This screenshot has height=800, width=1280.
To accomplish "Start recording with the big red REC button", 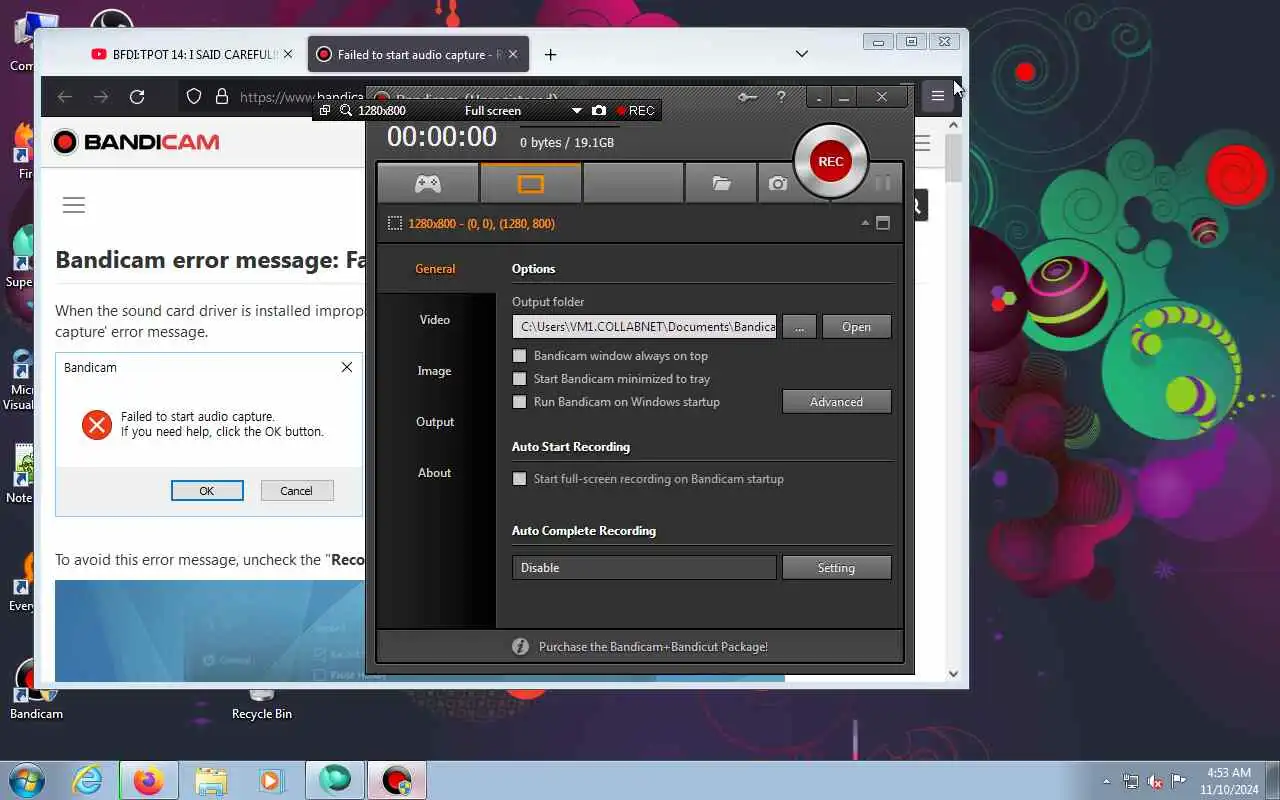I will click(x=830, y=161).
